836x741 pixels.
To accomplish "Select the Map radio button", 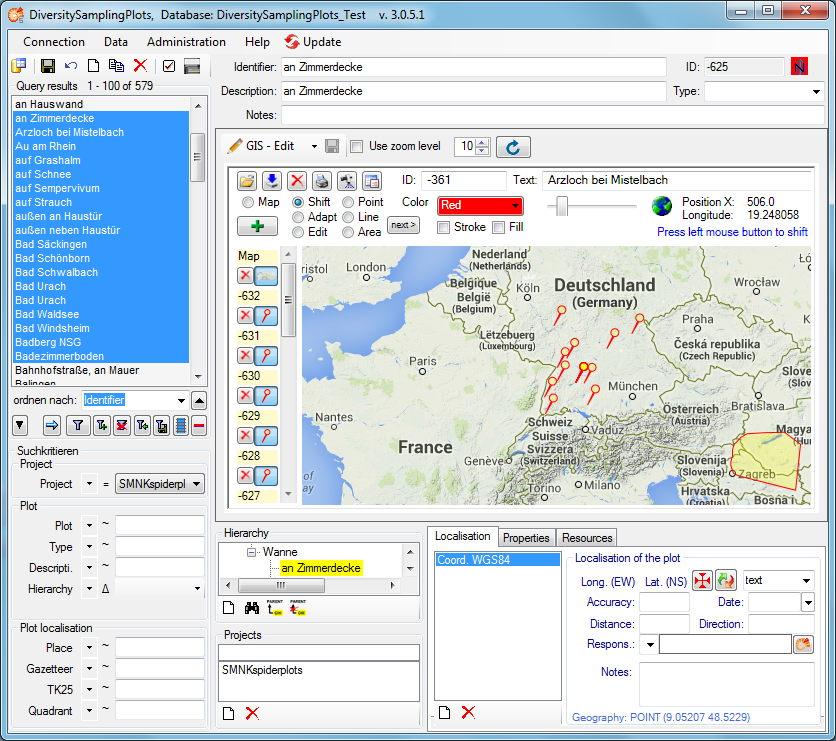I will pos(248,202).
